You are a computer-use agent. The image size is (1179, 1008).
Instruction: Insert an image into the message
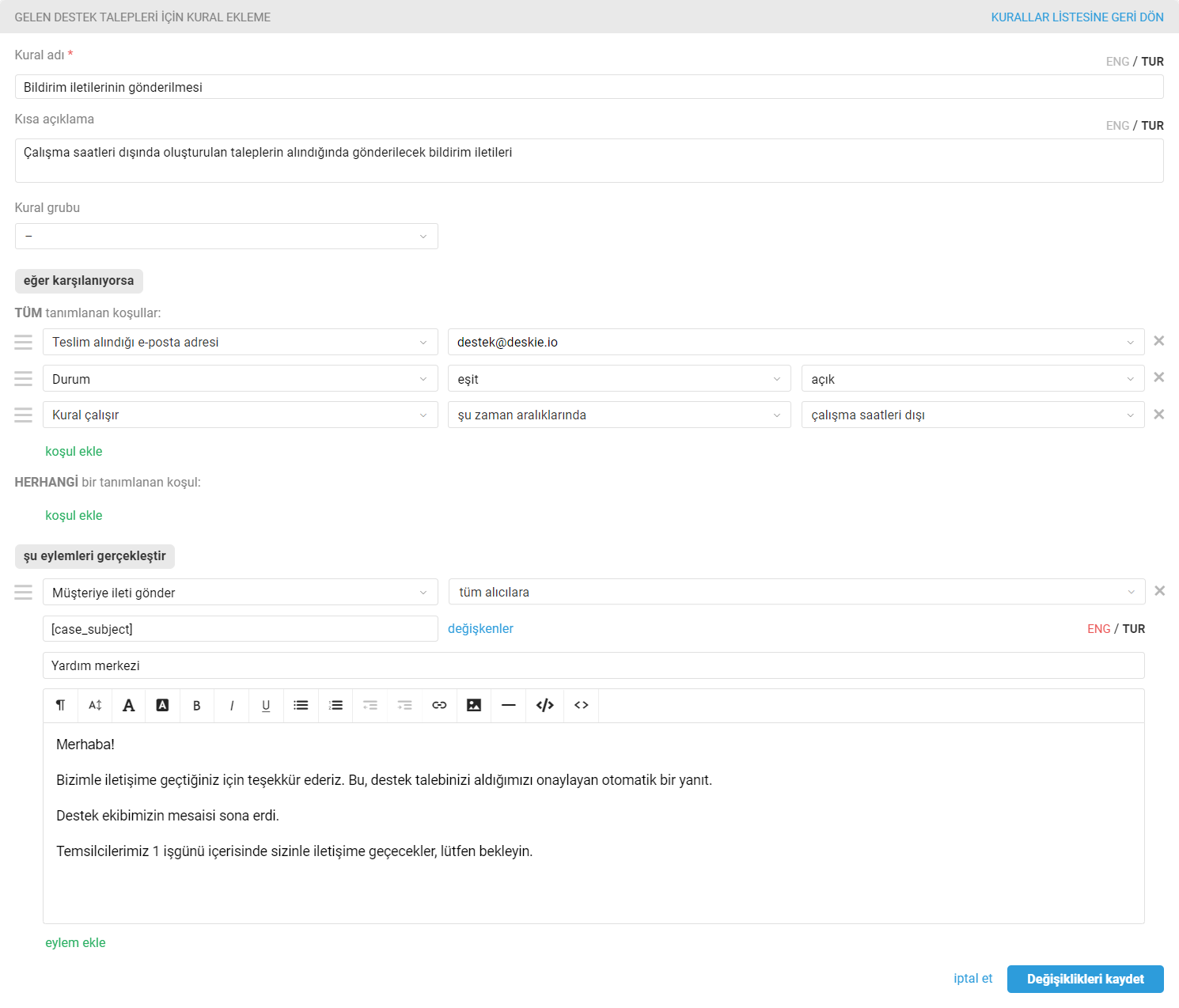coord(474,706)
